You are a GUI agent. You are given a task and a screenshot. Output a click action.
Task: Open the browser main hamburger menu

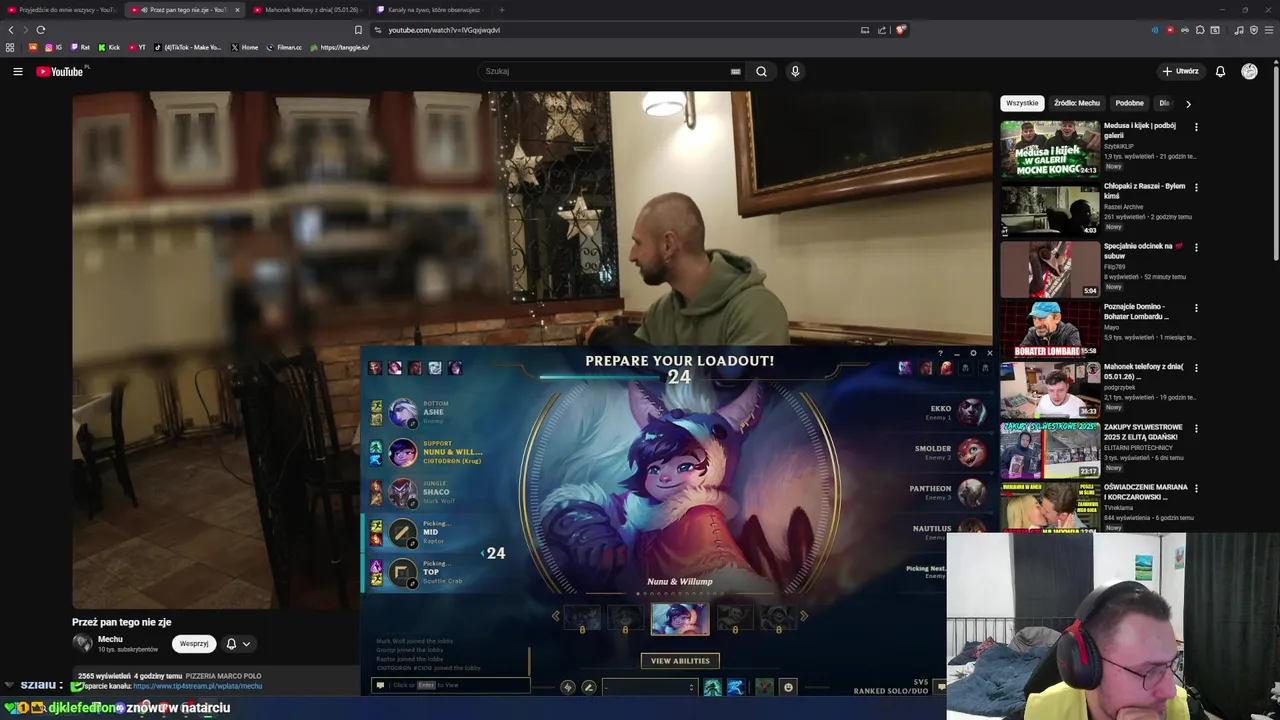(x=1268, y=30)
